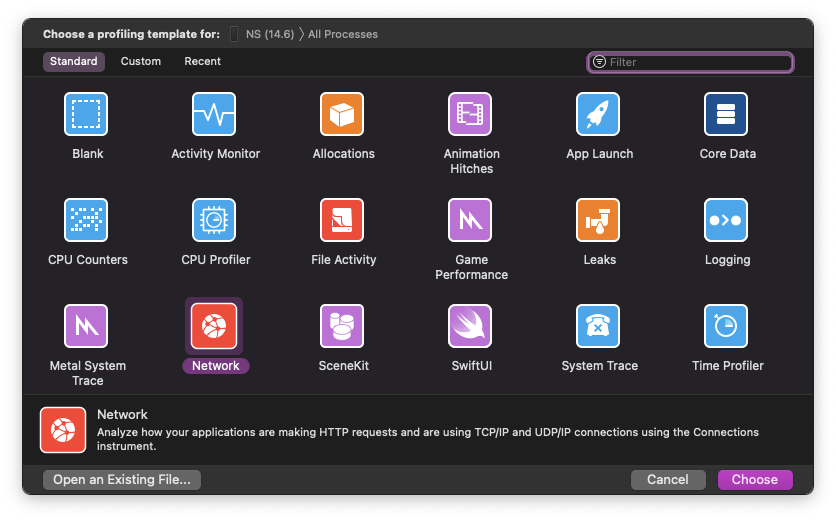The image size is (836, 521).
Task: Cancel the template chooser dialog
Action: tap(668, 479)
